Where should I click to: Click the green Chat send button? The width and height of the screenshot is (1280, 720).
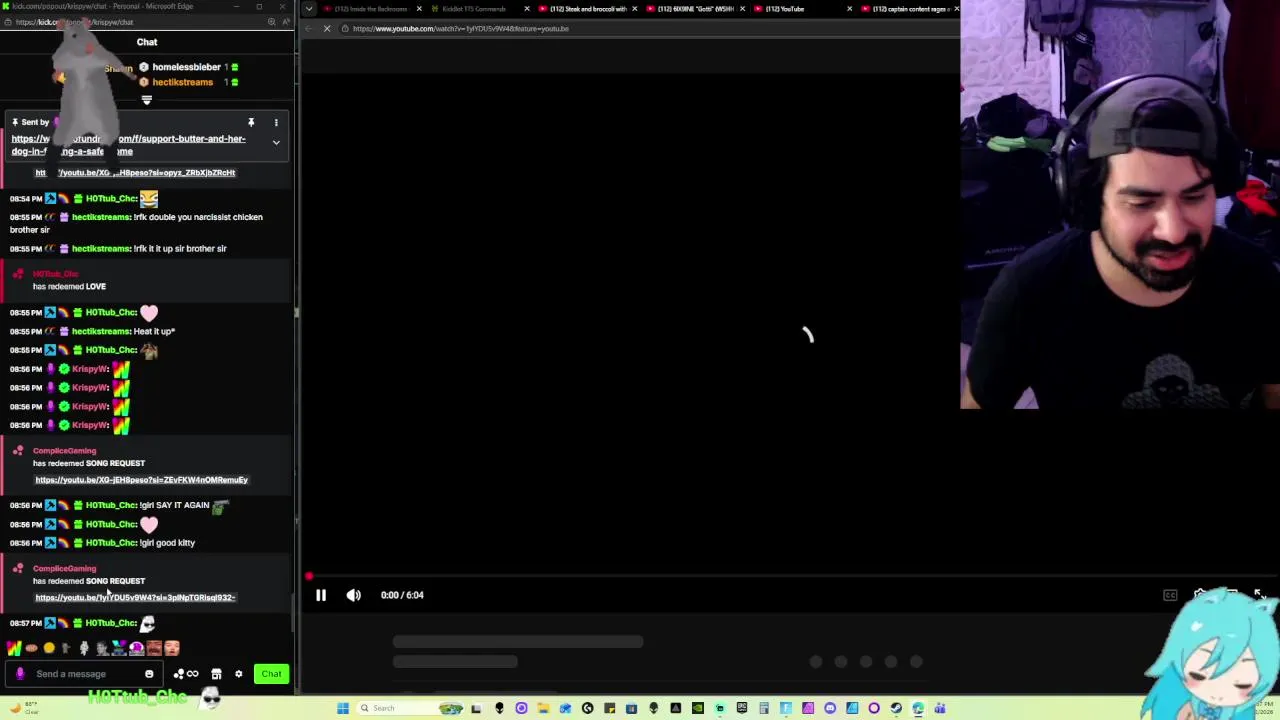pyautogui.click(x=271, y=674)
